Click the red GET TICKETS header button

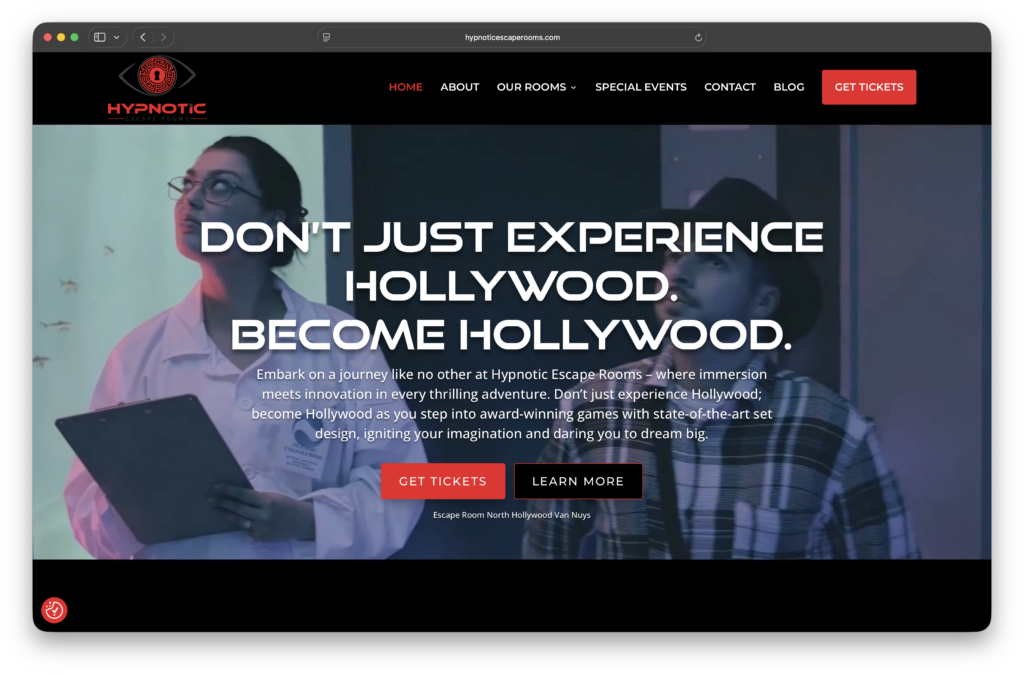868,87
